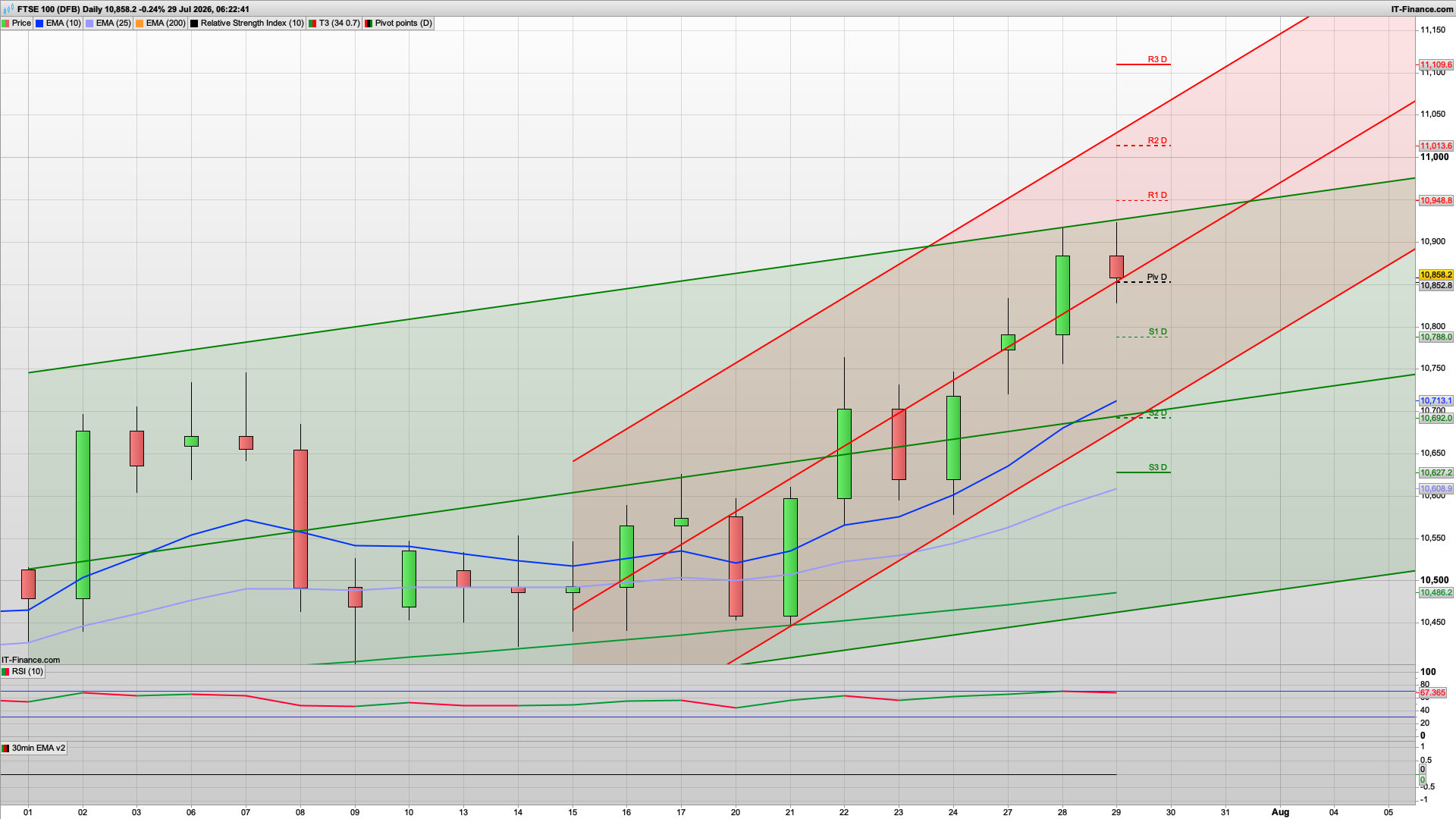Click the green candle above date 28

(x=1062, y=296)
